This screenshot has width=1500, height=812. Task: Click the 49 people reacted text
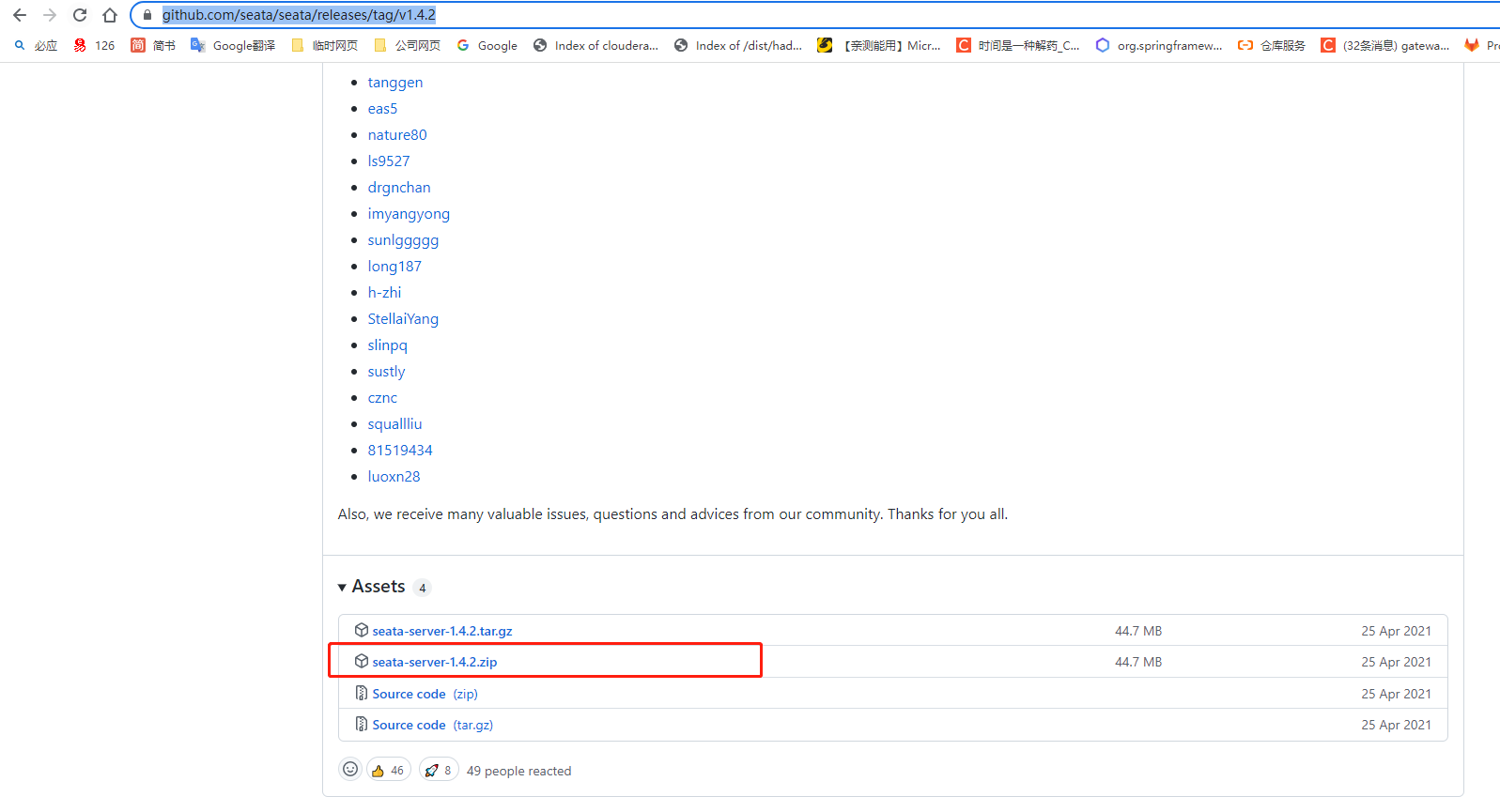518,771
